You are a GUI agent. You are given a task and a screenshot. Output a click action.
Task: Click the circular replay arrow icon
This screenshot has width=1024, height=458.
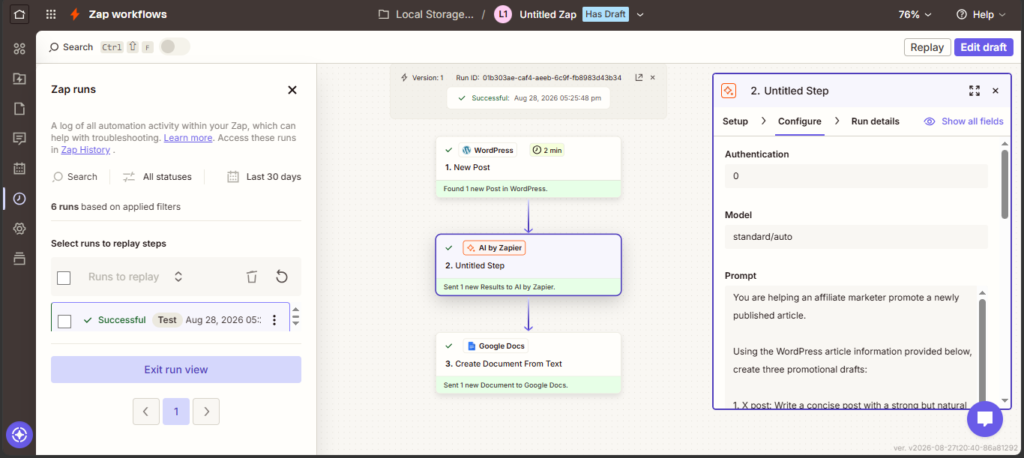281,277
